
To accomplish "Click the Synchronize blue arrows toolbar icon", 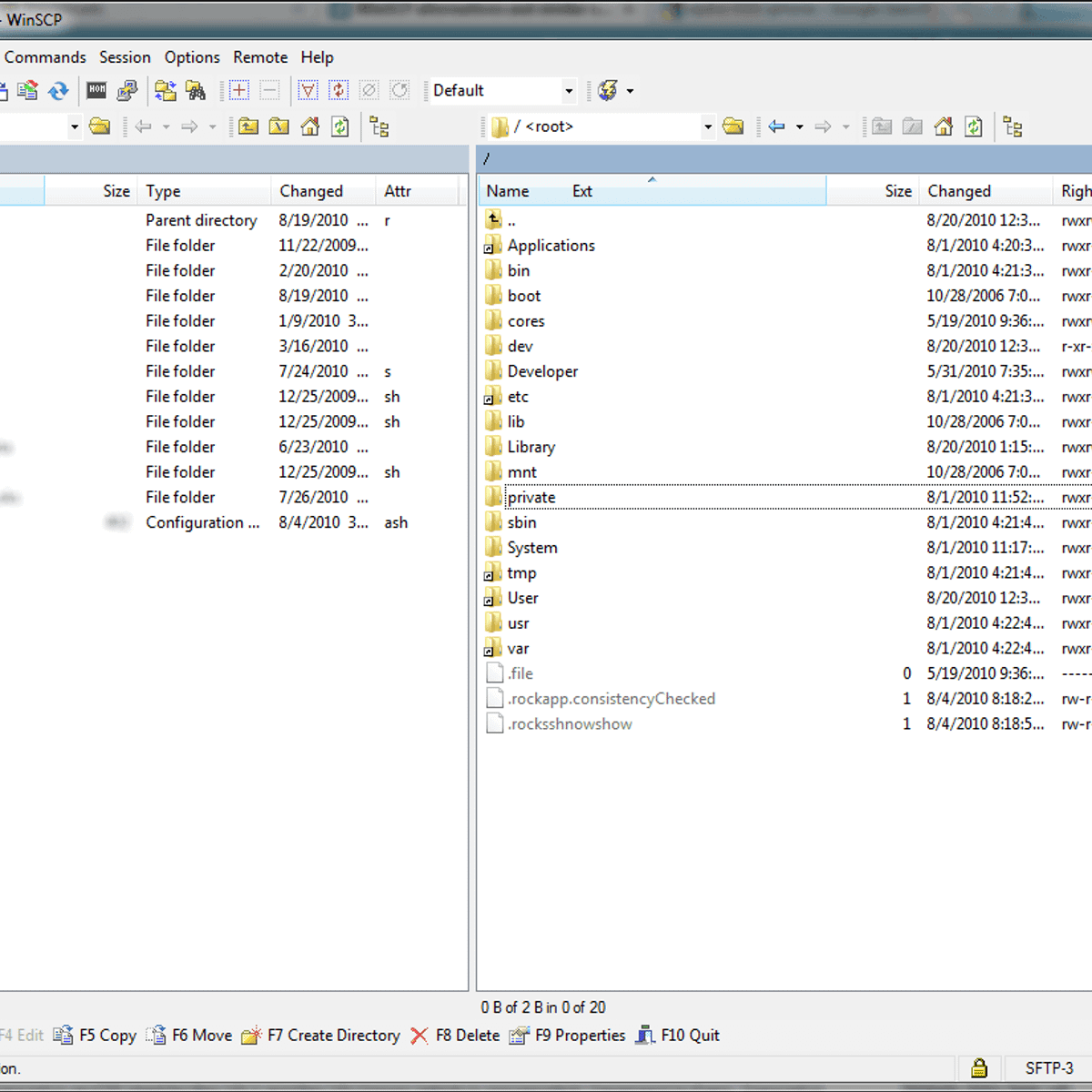I will 58,90.
